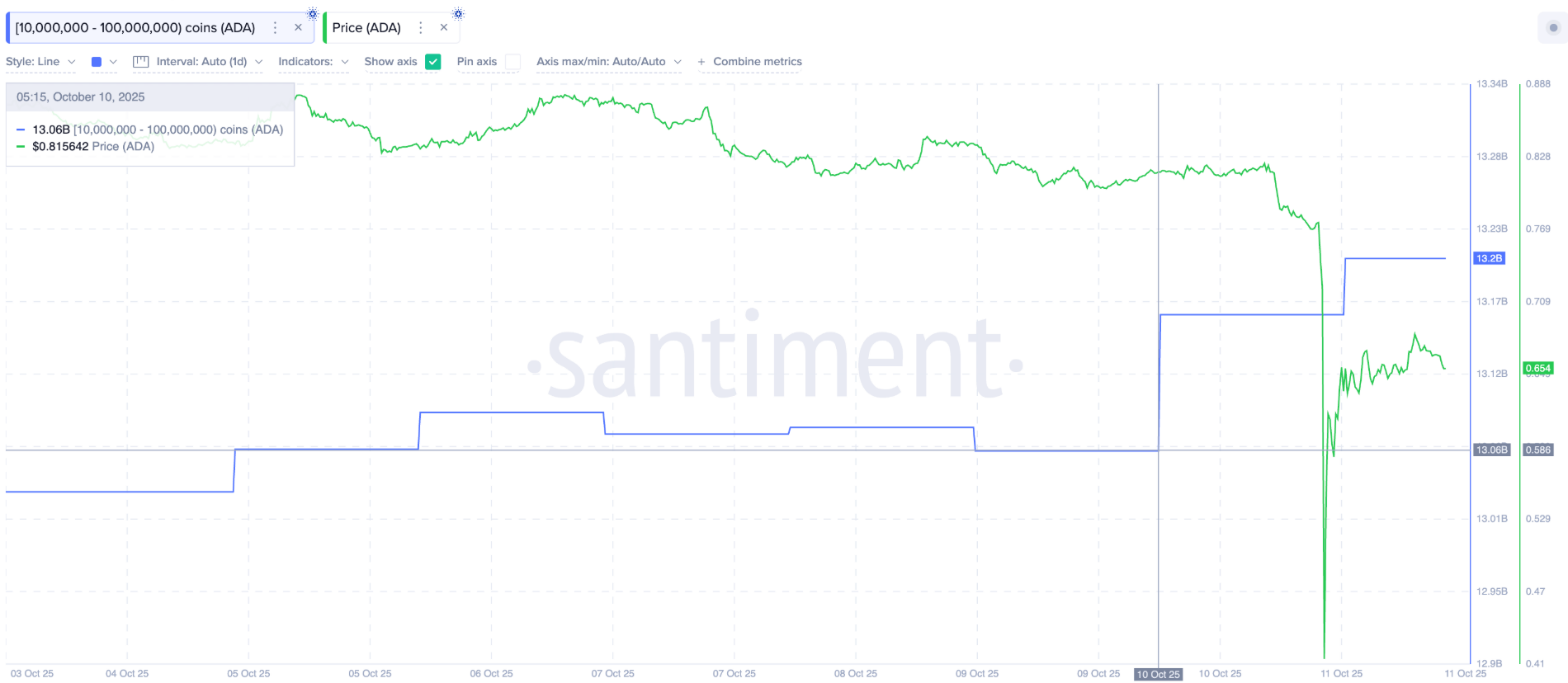Click the 0.888 price axis tick label
The width and height of the screenshot is (1568, 683).
(1538, 84)
